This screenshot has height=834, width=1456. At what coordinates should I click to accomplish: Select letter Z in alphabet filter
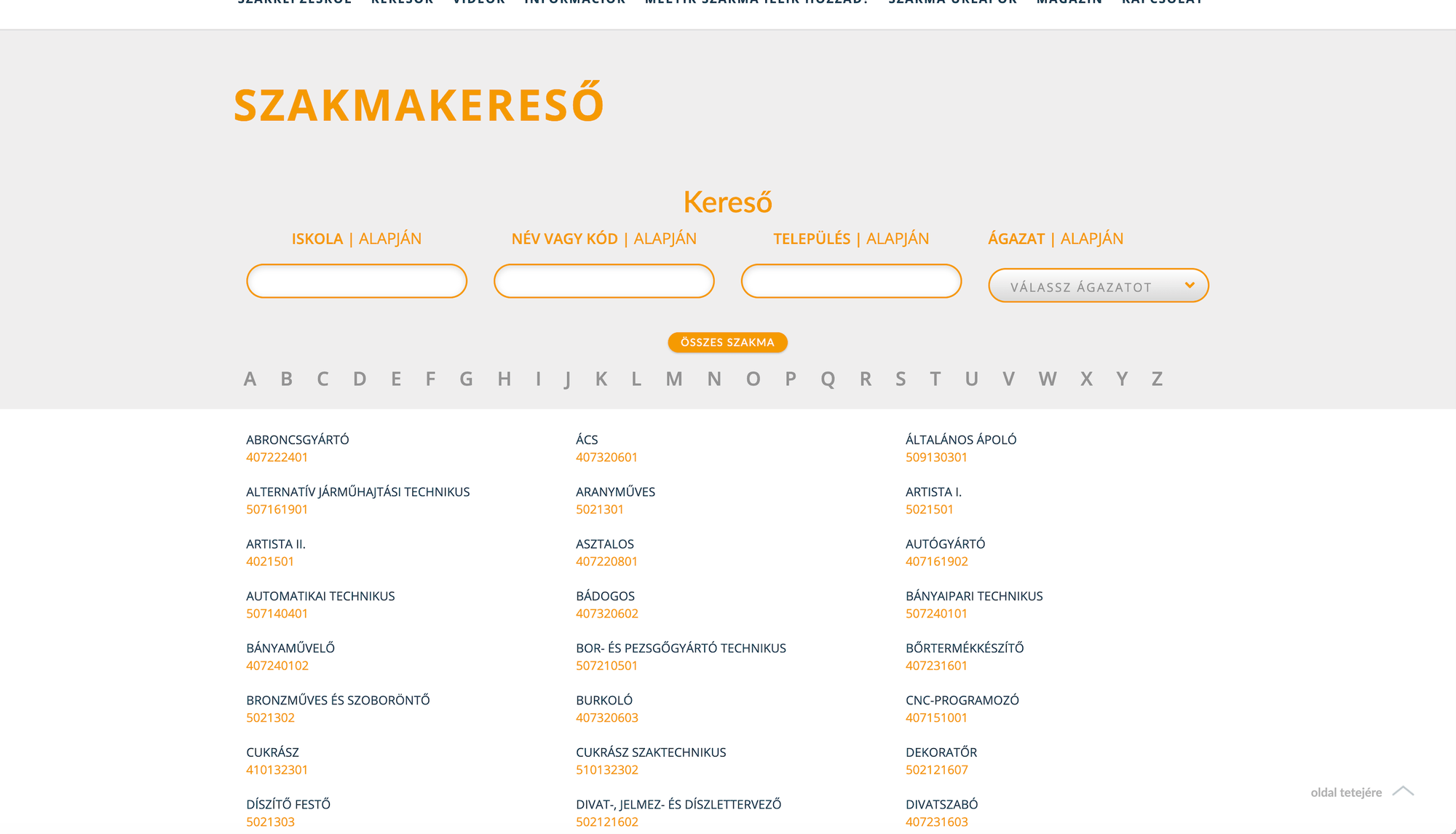(x=1157, y=379)
